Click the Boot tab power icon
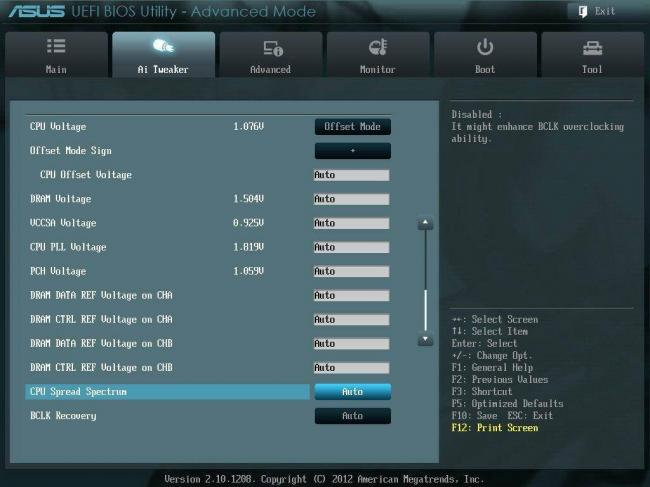 point(485,47)
